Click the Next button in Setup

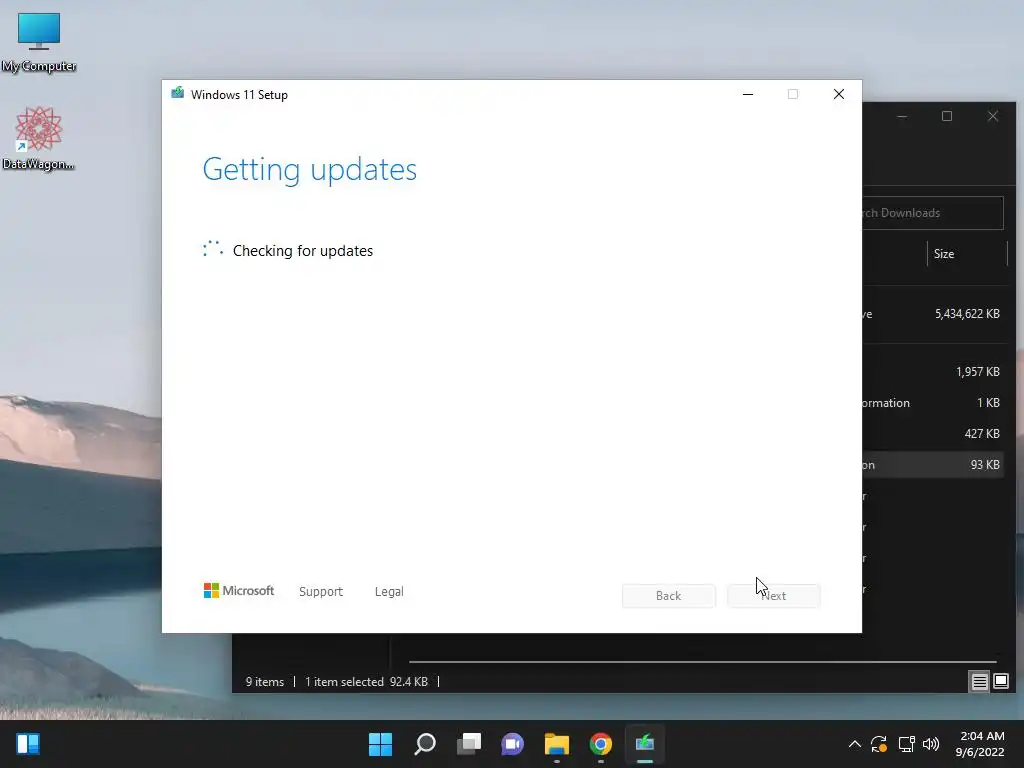click(x=774, y=596)
